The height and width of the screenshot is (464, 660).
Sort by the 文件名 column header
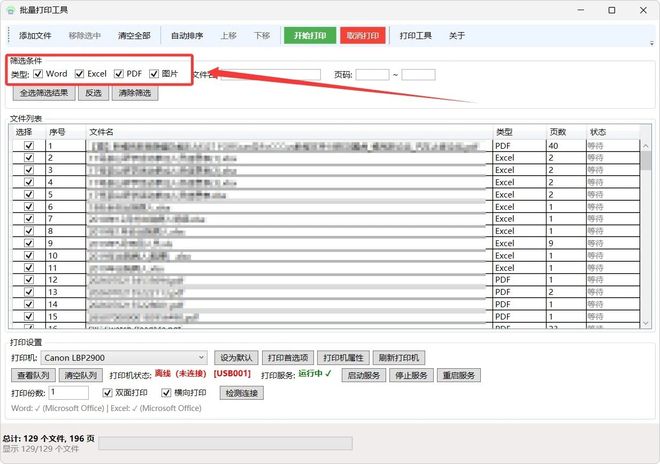289,132
